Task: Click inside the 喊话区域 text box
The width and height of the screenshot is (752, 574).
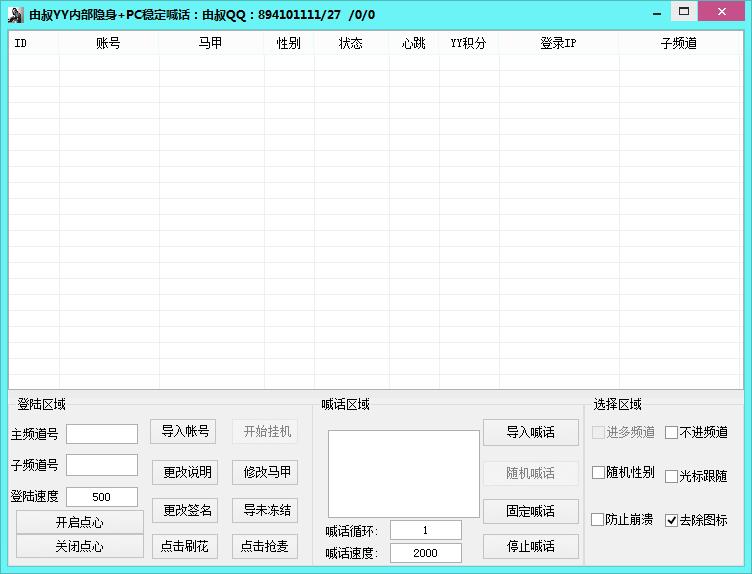Action: click(404, 474)
